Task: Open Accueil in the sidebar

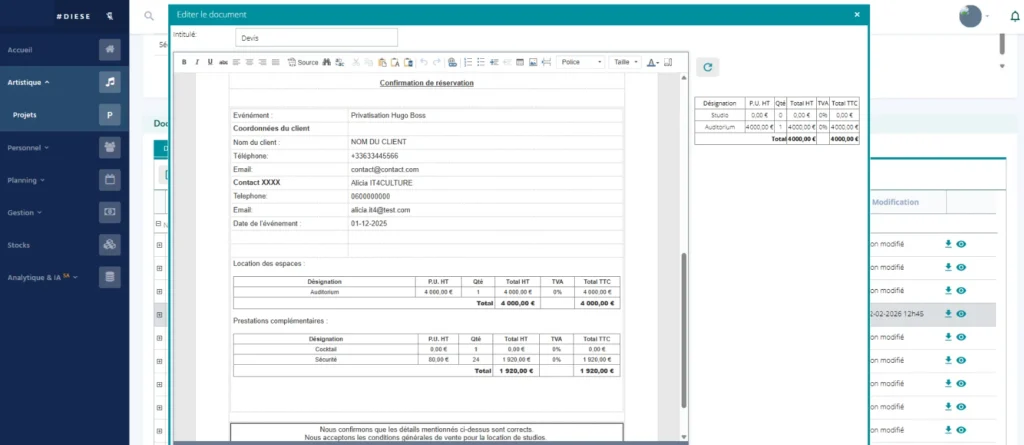Action: tap(20, 50)
